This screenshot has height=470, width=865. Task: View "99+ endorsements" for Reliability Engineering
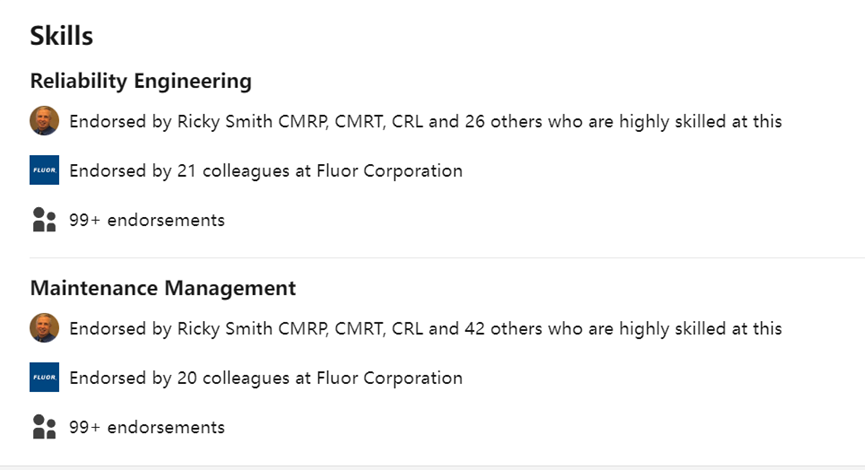pos(147,220)
